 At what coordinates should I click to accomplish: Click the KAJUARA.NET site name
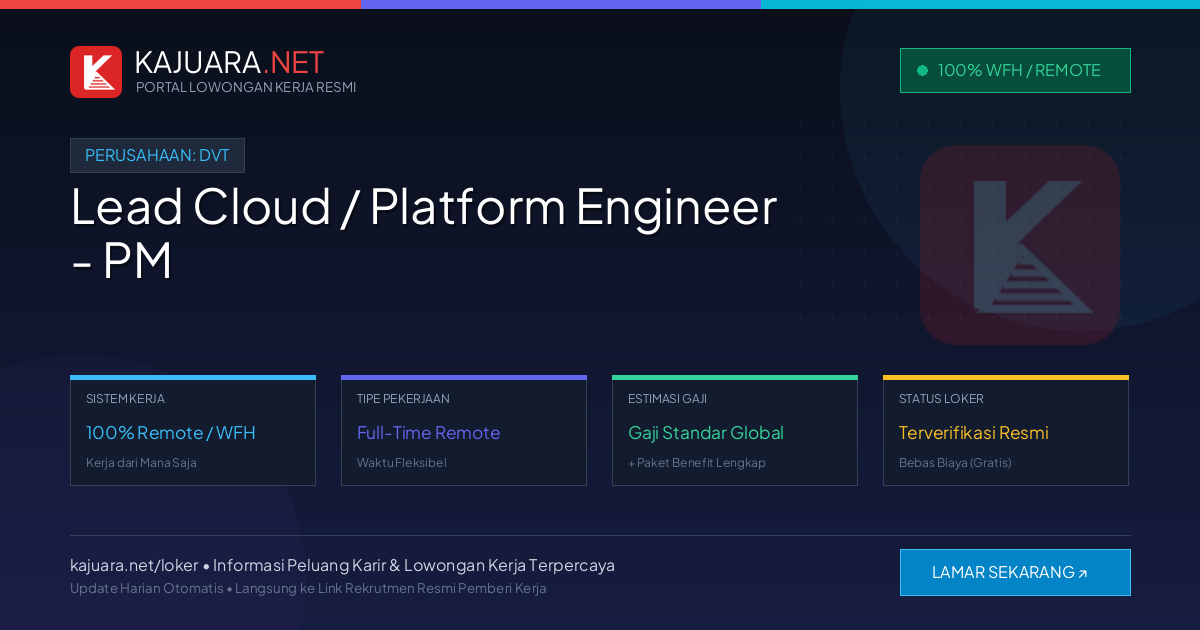pyautogui.click(x=229, y=62)
